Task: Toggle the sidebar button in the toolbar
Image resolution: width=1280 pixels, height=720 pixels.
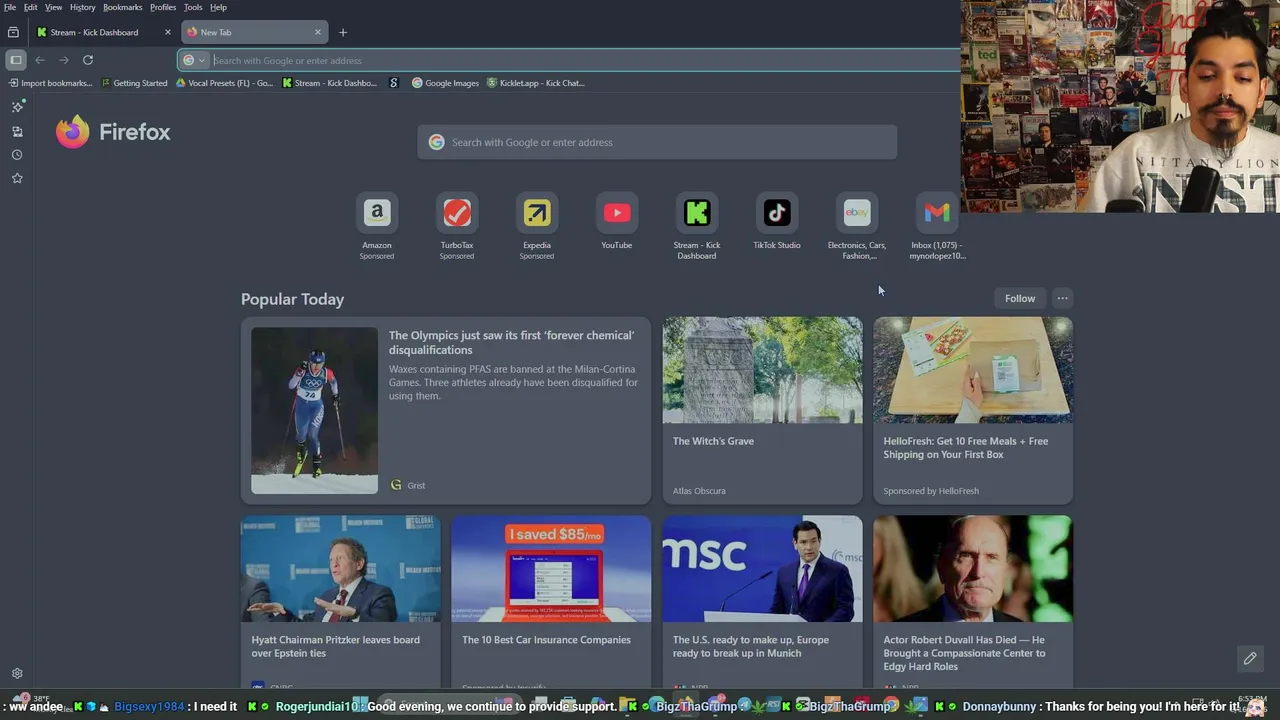Action: 16,60
